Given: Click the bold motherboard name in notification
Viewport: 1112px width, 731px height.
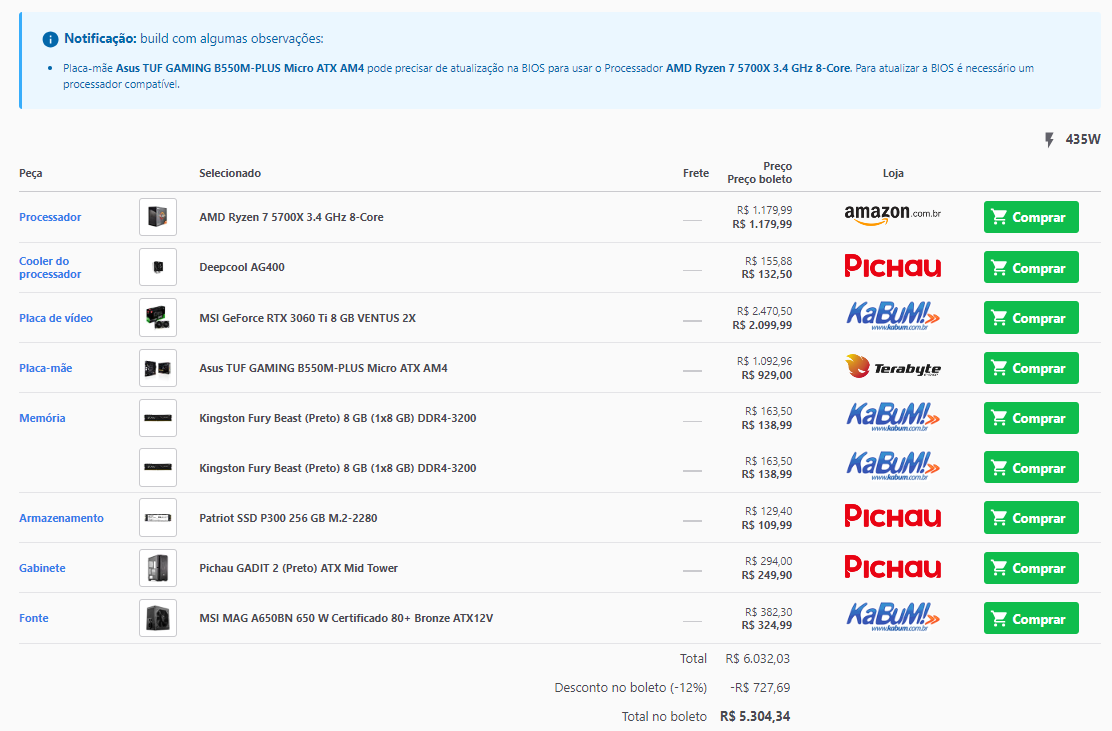Looking at the screenshot, I should pyautogui.click(x=240, y=68).
